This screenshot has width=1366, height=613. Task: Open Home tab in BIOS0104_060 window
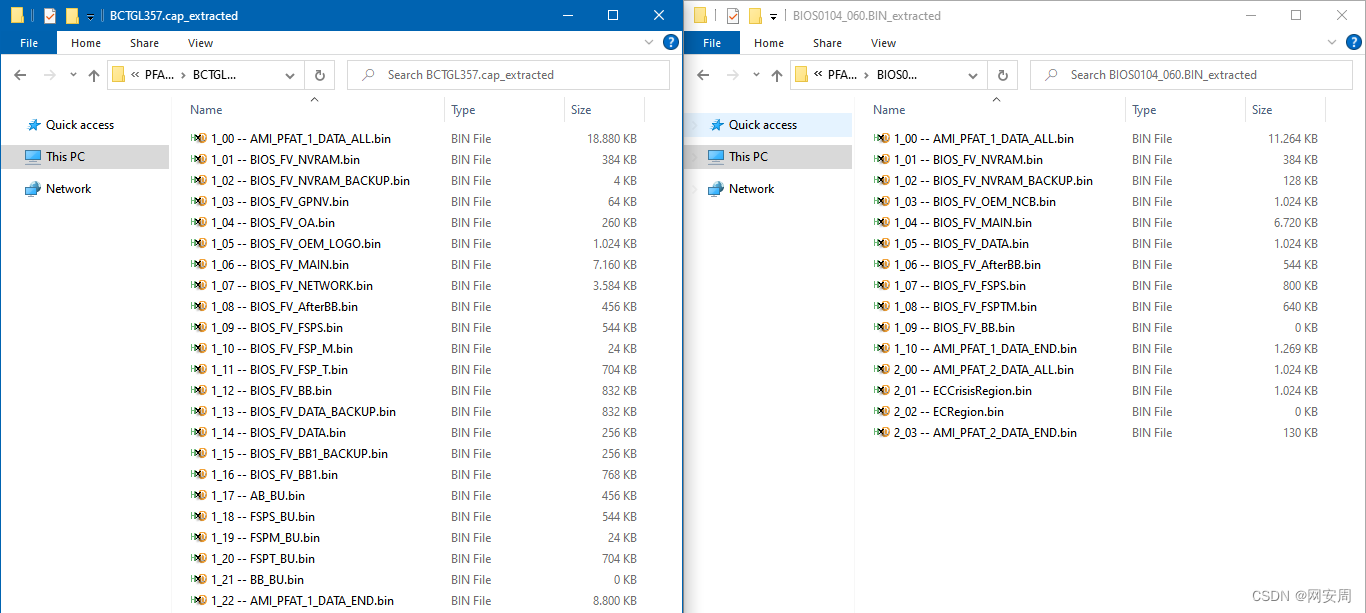(769, 43)
